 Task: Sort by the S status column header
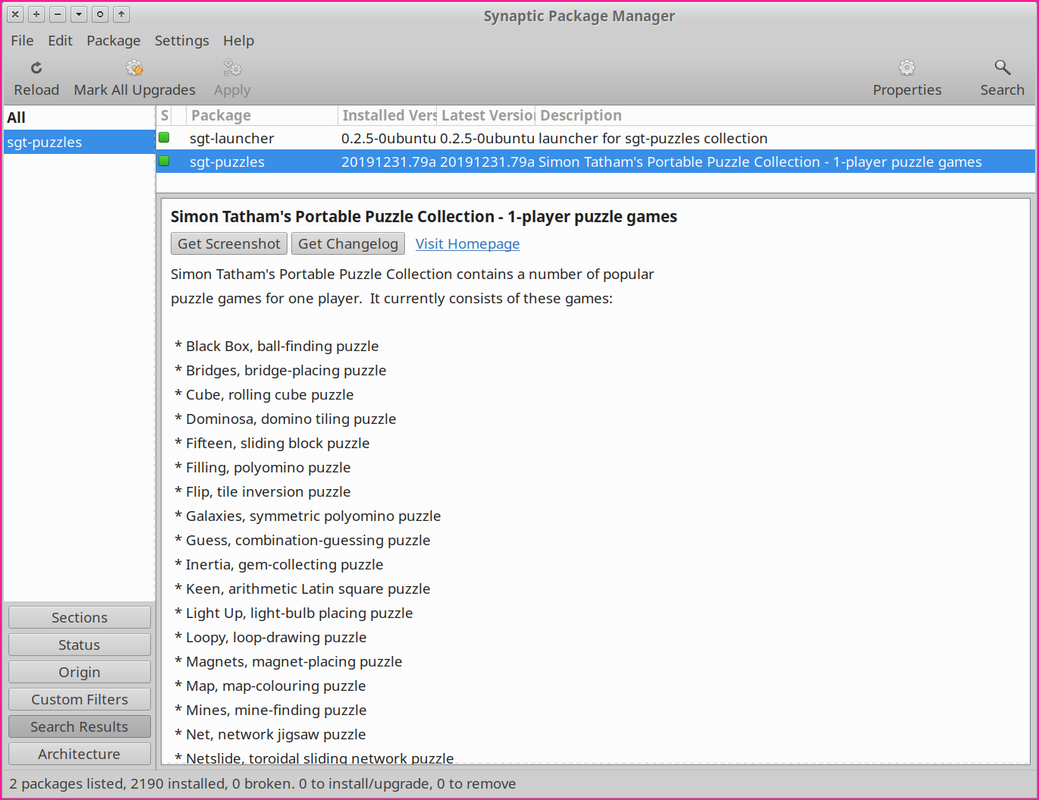click(164, 115)
